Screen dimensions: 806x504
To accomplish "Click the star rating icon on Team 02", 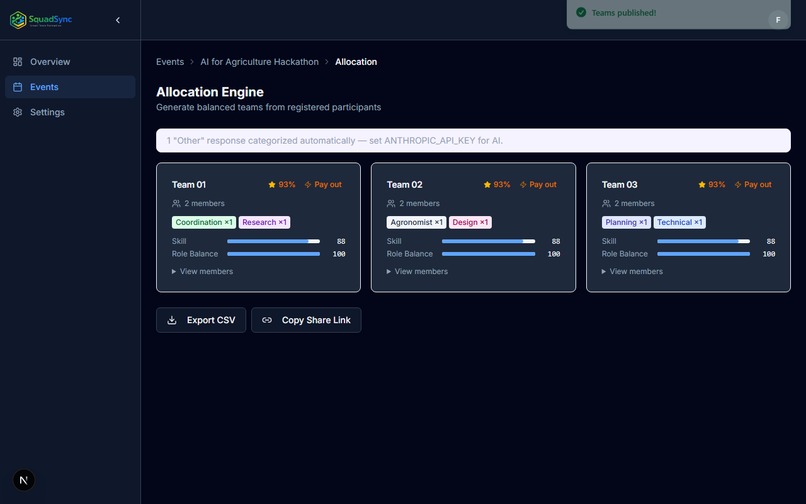I will coord(487,185).
